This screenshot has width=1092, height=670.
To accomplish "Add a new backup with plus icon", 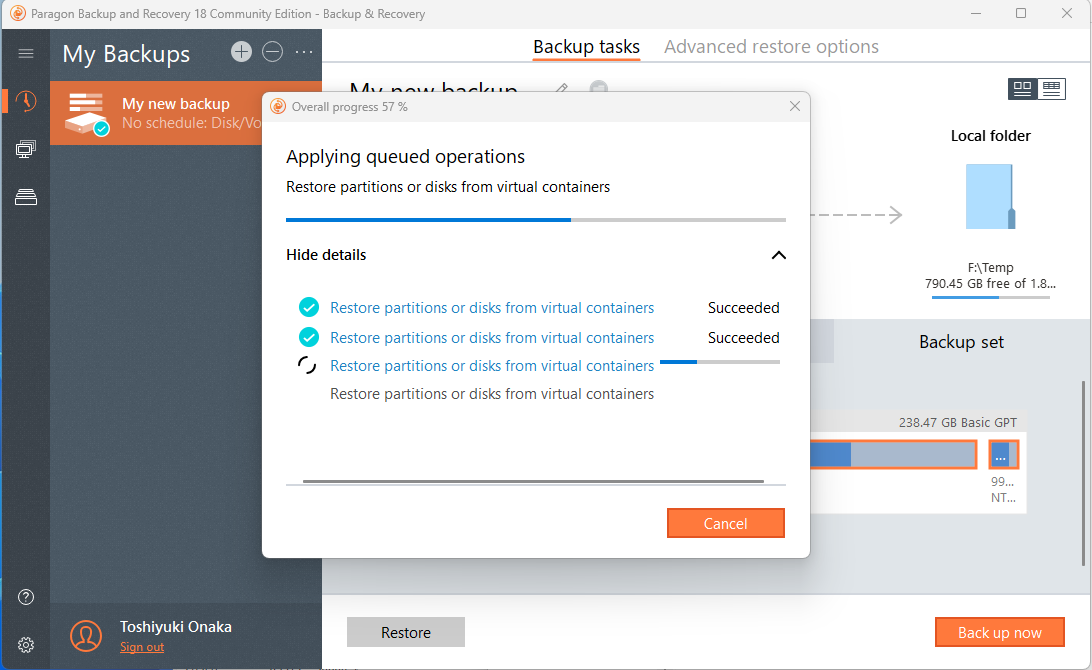I will [x=241, y=52].
